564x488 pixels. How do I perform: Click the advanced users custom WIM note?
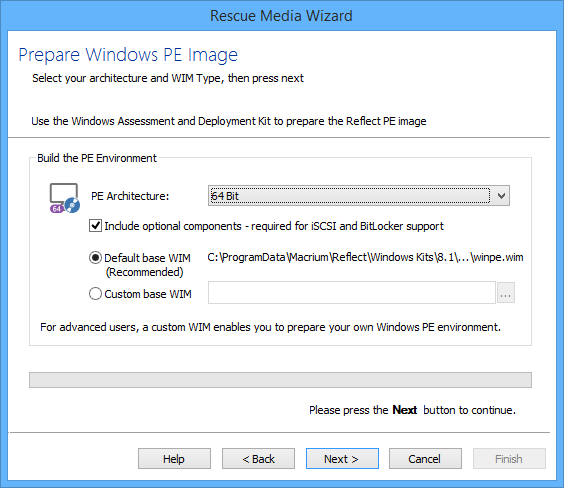[x=270, y=327]
